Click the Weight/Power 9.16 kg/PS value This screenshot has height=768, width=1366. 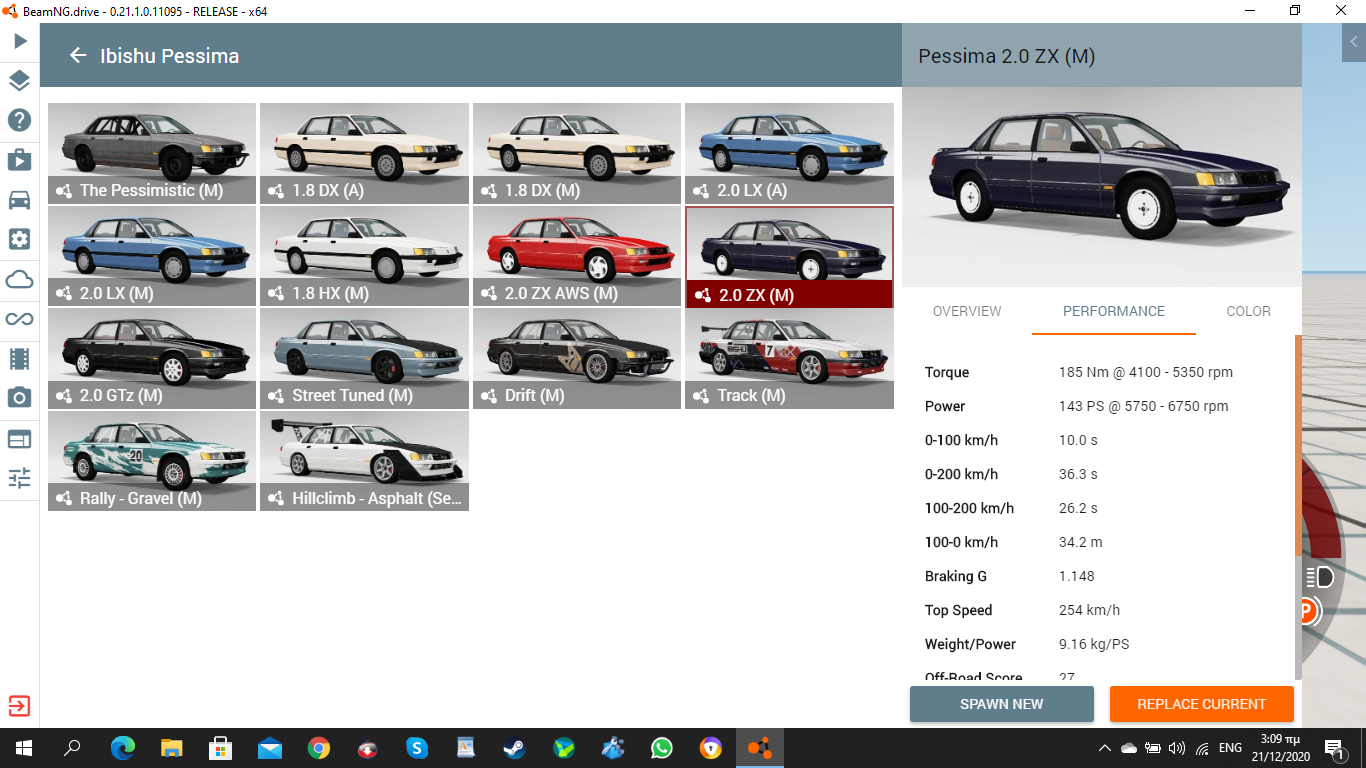[1094, 644]
